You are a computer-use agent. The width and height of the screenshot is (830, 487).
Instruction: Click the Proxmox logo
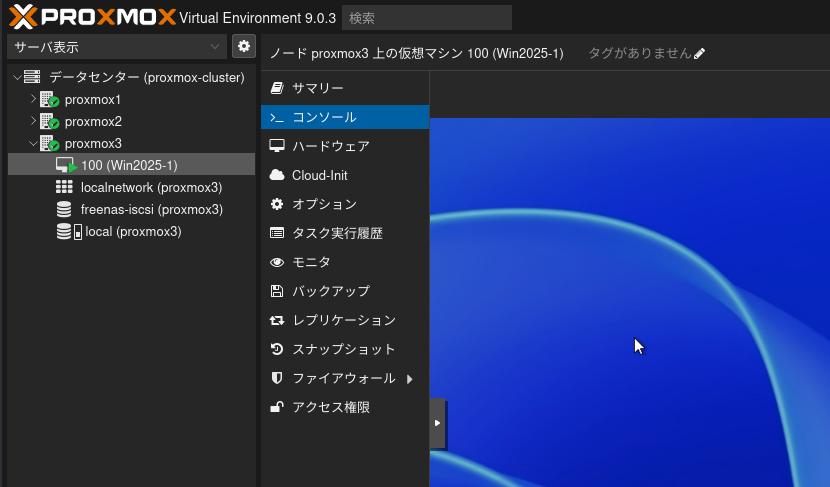click(x=92, y=17)
